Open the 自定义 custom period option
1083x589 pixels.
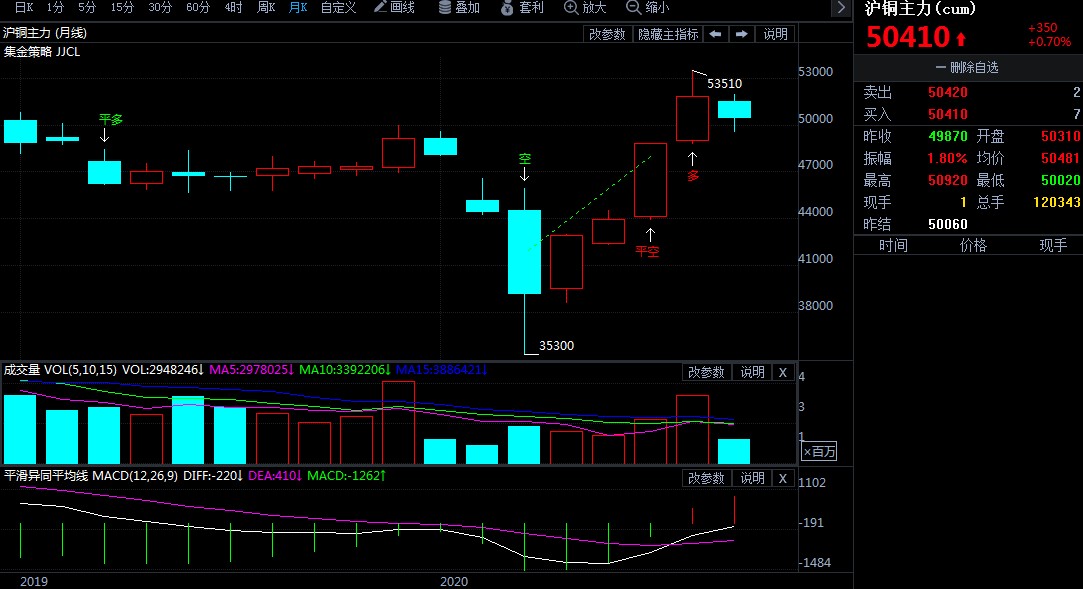[x=338, y=8]
